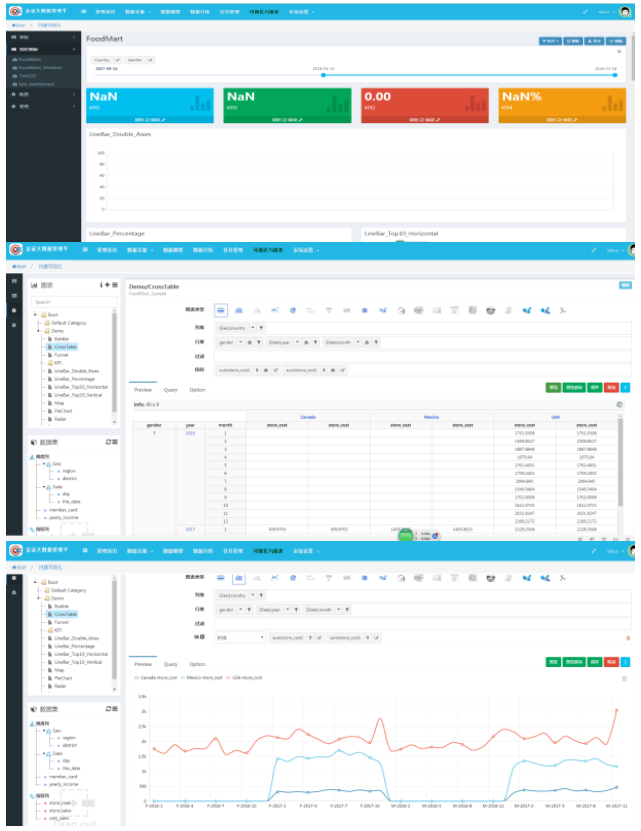Click year 2017 in the cross table
641x831 pixels.
point(190,529)
